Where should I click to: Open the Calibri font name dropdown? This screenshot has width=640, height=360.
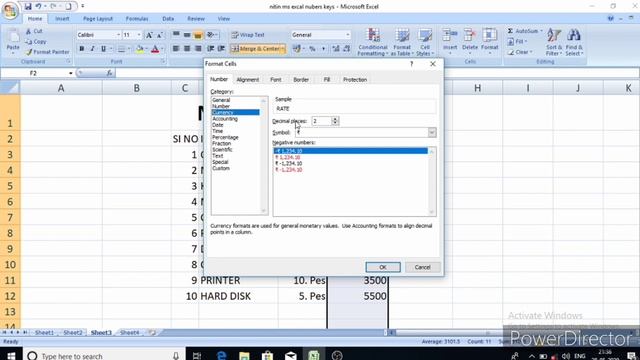[118, 35]
